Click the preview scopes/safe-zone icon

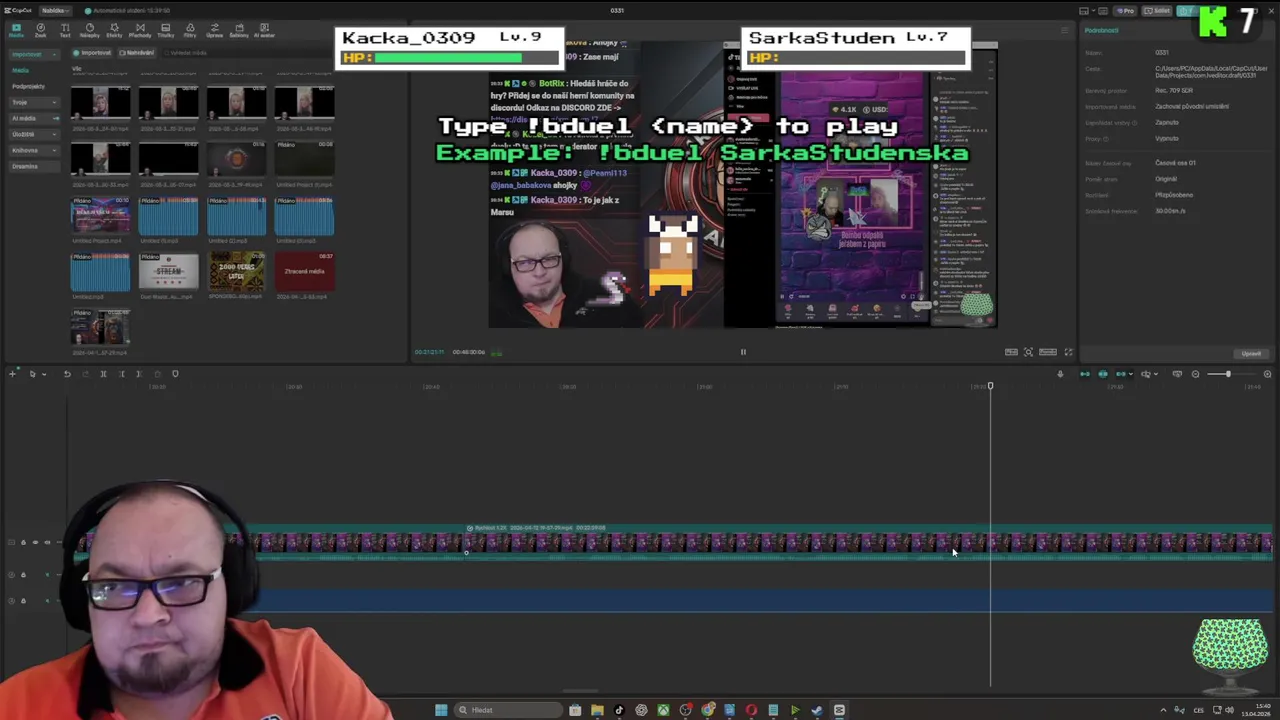tap(1028, 352)
